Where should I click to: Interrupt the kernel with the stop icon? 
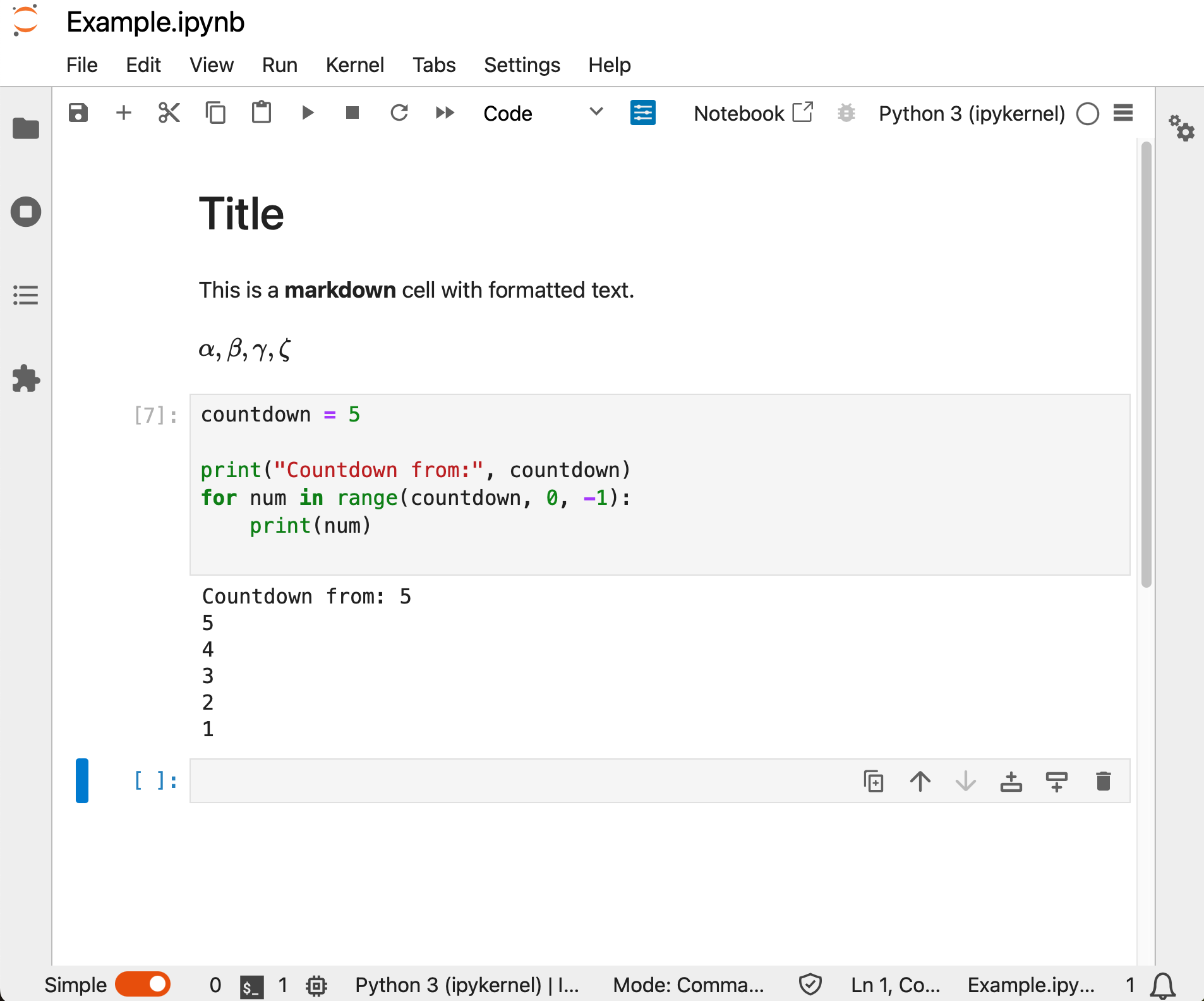(x=352, y=113)
